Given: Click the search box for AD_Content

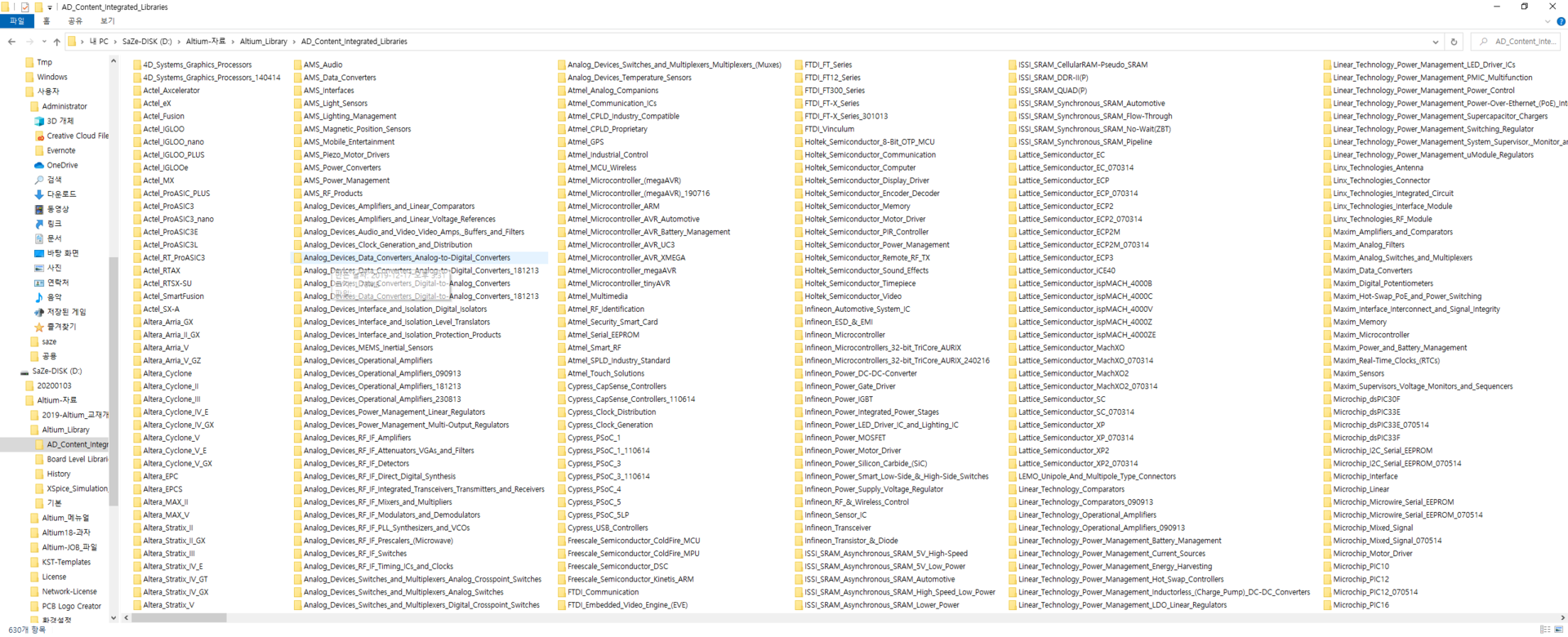Looking at the screenshot, I should pos(1517,41).
